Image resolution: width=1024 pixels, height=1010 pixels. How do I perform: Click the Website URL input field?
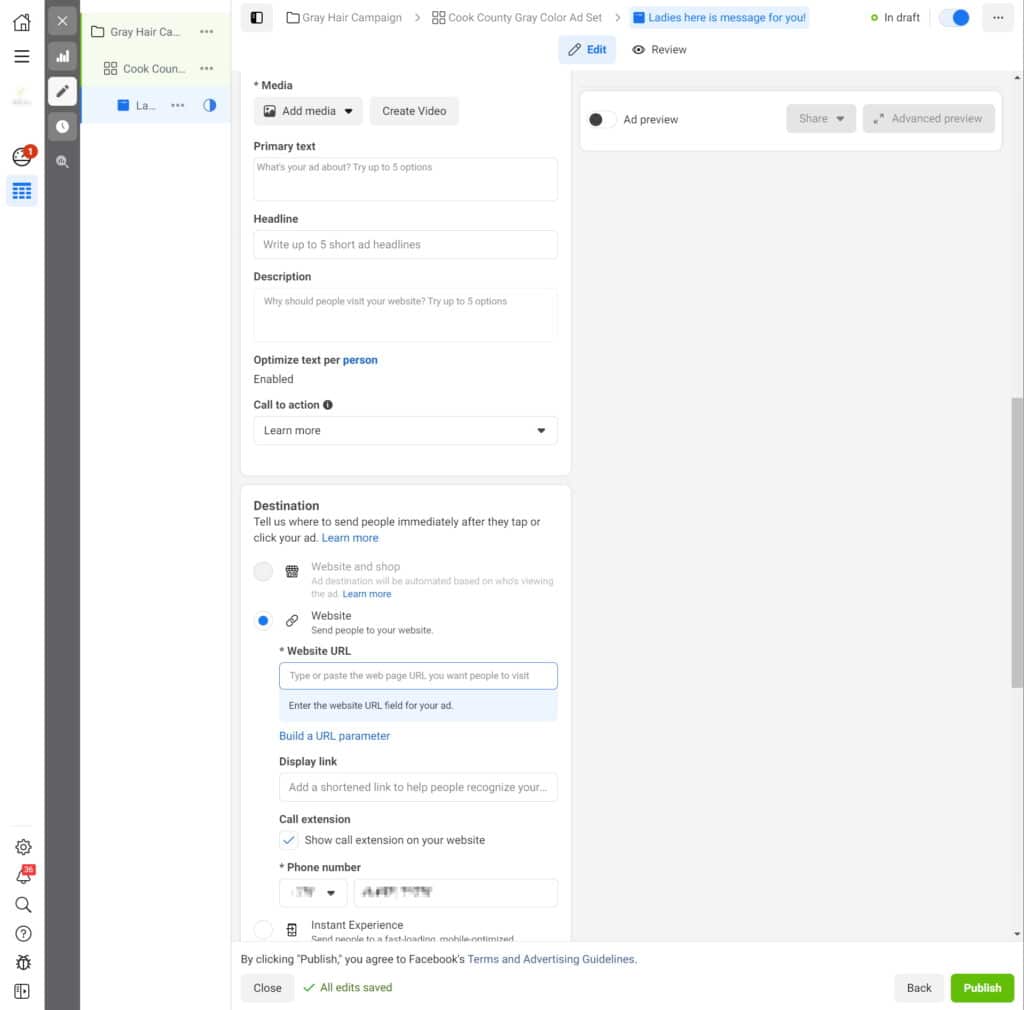tap(418, 676)
